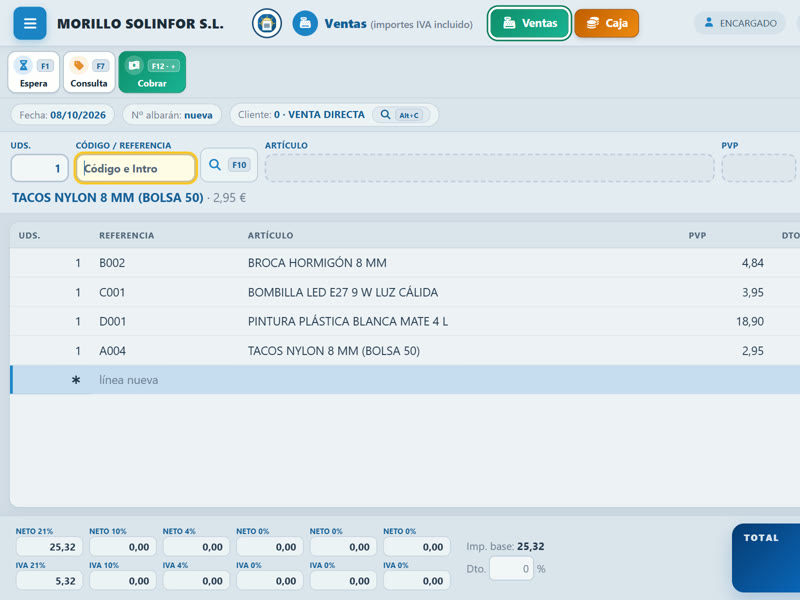Click the NETO 10% value field
The image size is (800, 600).
coord(122,547)
